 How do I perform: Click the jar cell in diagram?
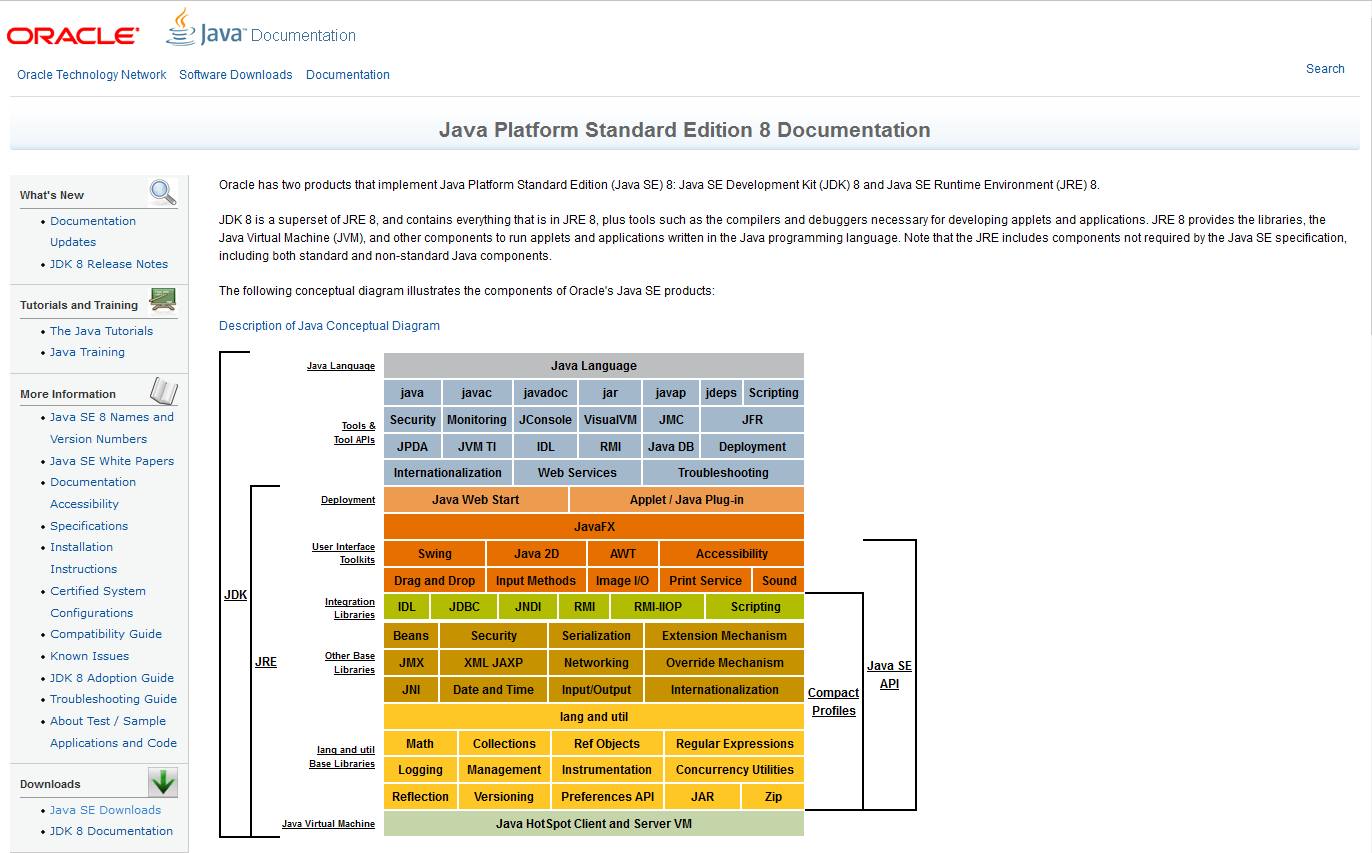[x=610, y=393]
